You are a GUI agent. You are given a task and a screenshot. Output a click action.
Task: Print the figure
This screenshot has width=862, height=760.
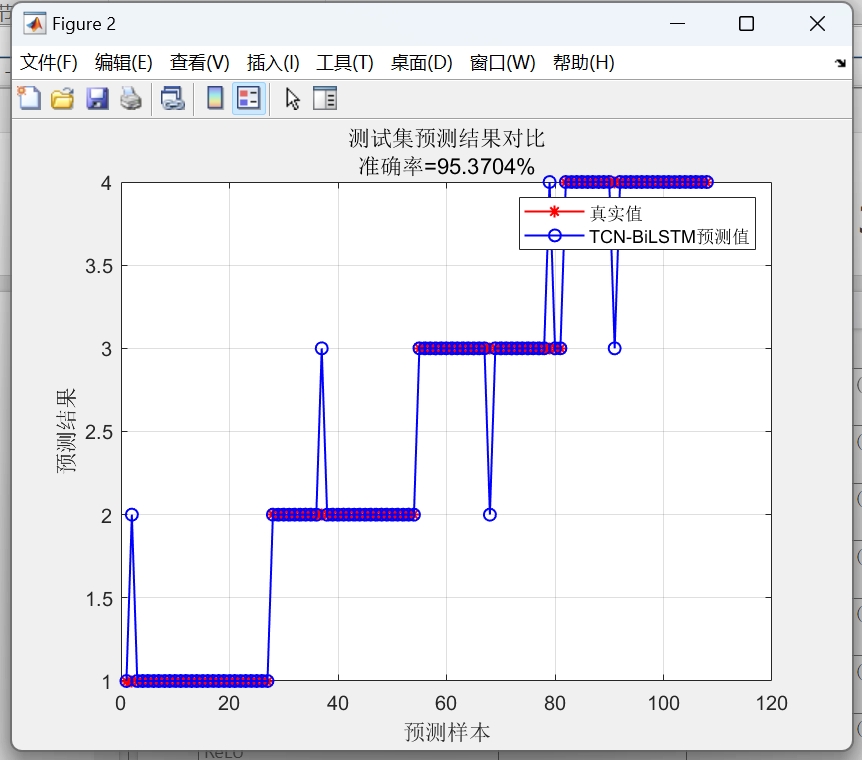131,98
